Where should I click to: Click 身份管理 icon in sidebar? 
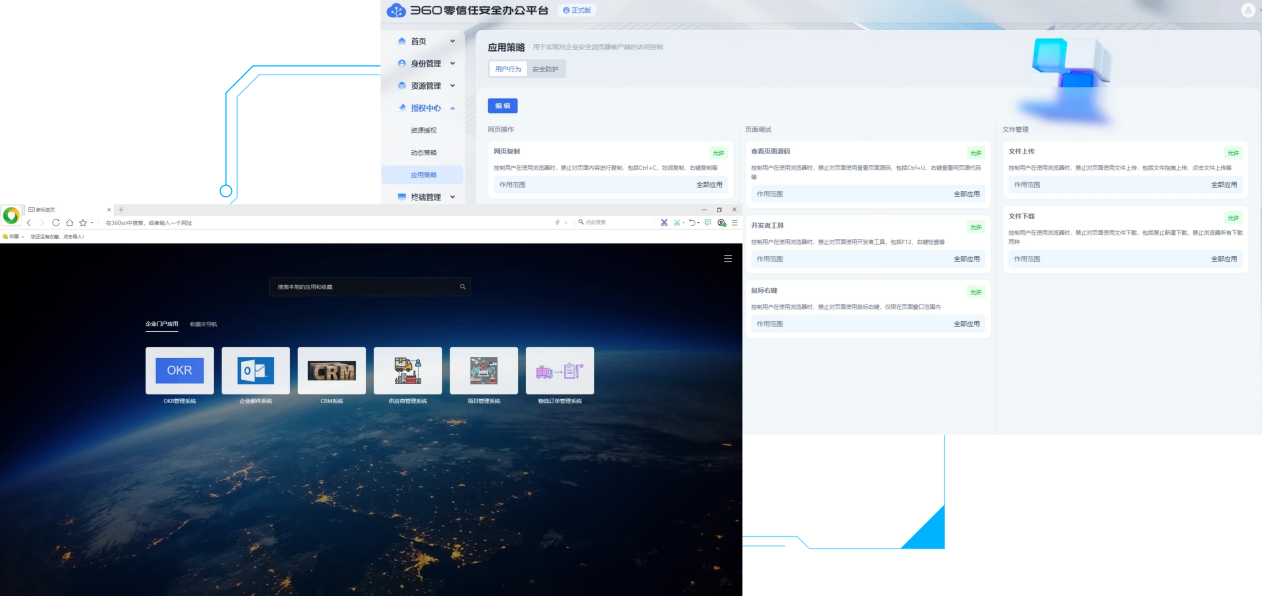(x=402, y=63)
